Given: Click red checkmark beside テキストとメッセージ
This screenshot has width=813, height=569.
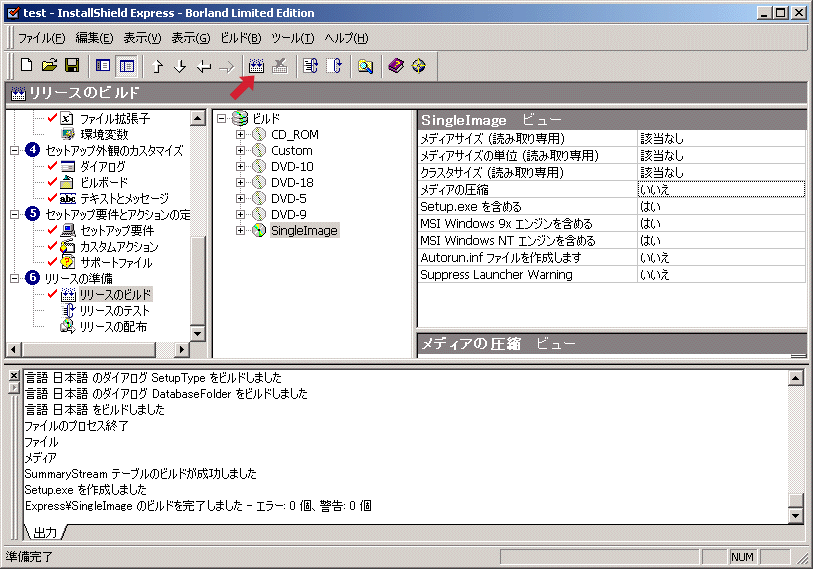Looking at the screenshot, I should point(52,198).
